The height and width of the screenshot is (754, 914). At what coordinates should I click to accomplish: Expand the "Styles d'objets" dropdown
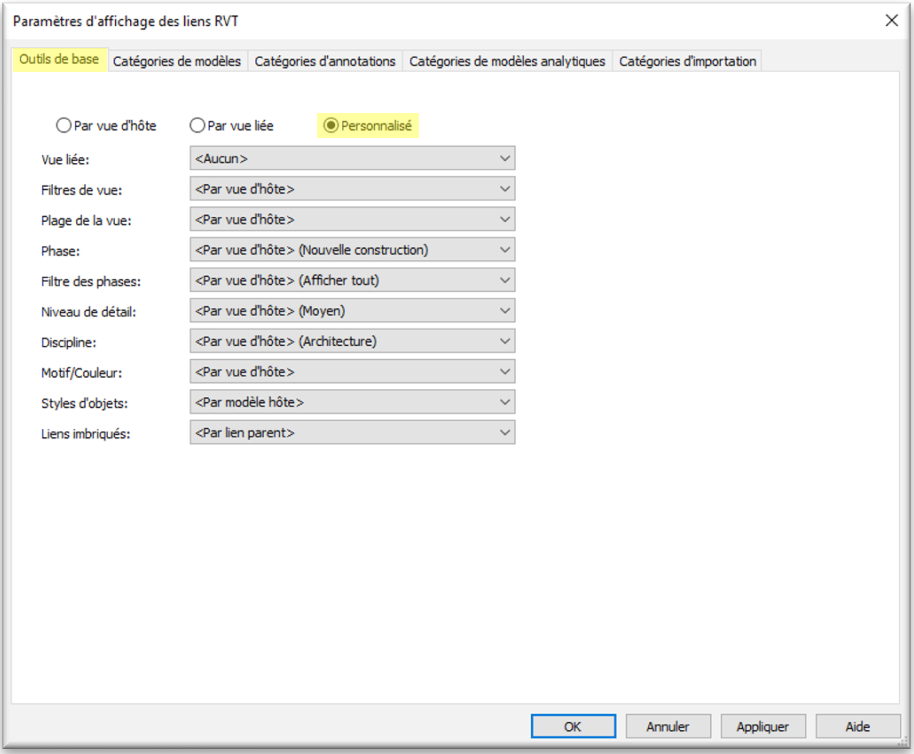[x=352, y=402]
